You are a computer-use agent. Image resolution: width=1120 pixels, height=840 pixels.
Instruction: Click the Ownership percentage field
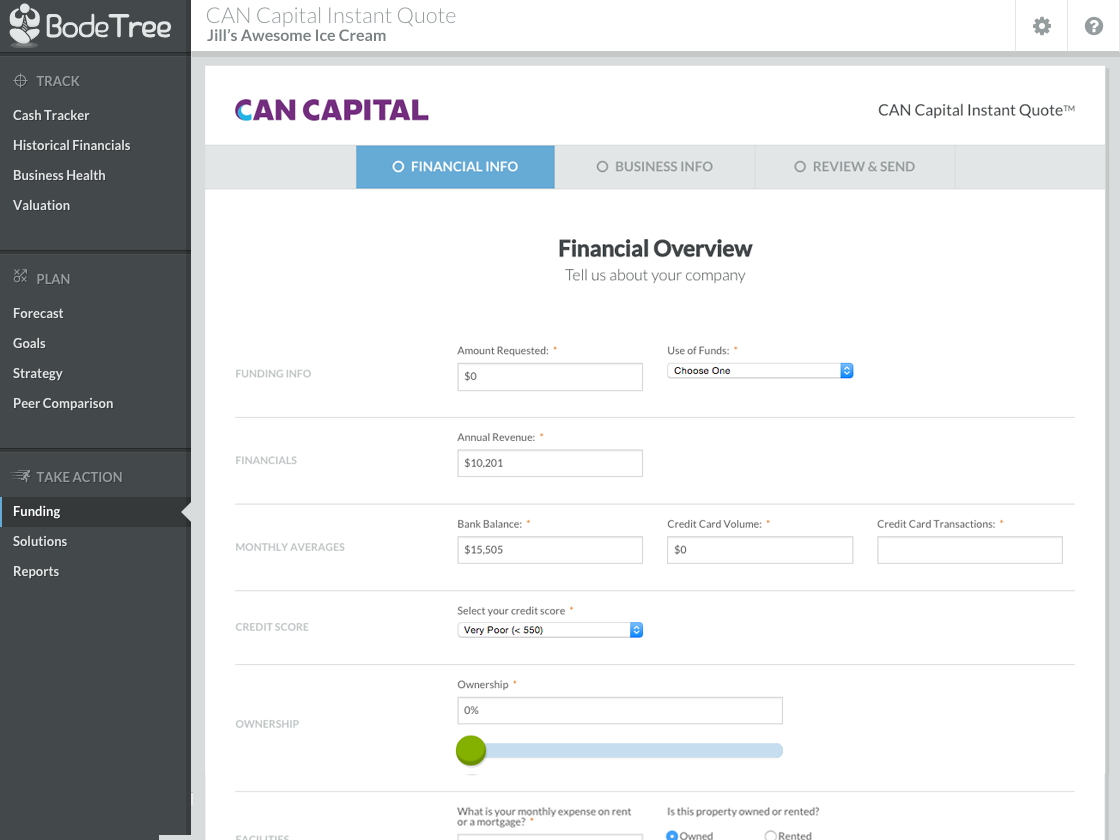tap(620, 711)
